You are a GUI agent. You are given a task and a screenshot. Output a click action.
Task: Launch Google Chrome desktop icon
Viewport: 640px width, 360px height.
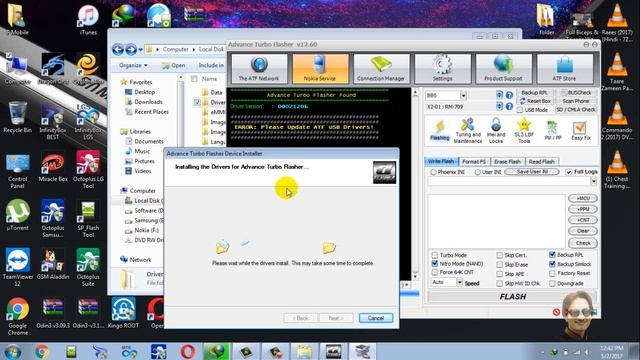pos(18,316)
